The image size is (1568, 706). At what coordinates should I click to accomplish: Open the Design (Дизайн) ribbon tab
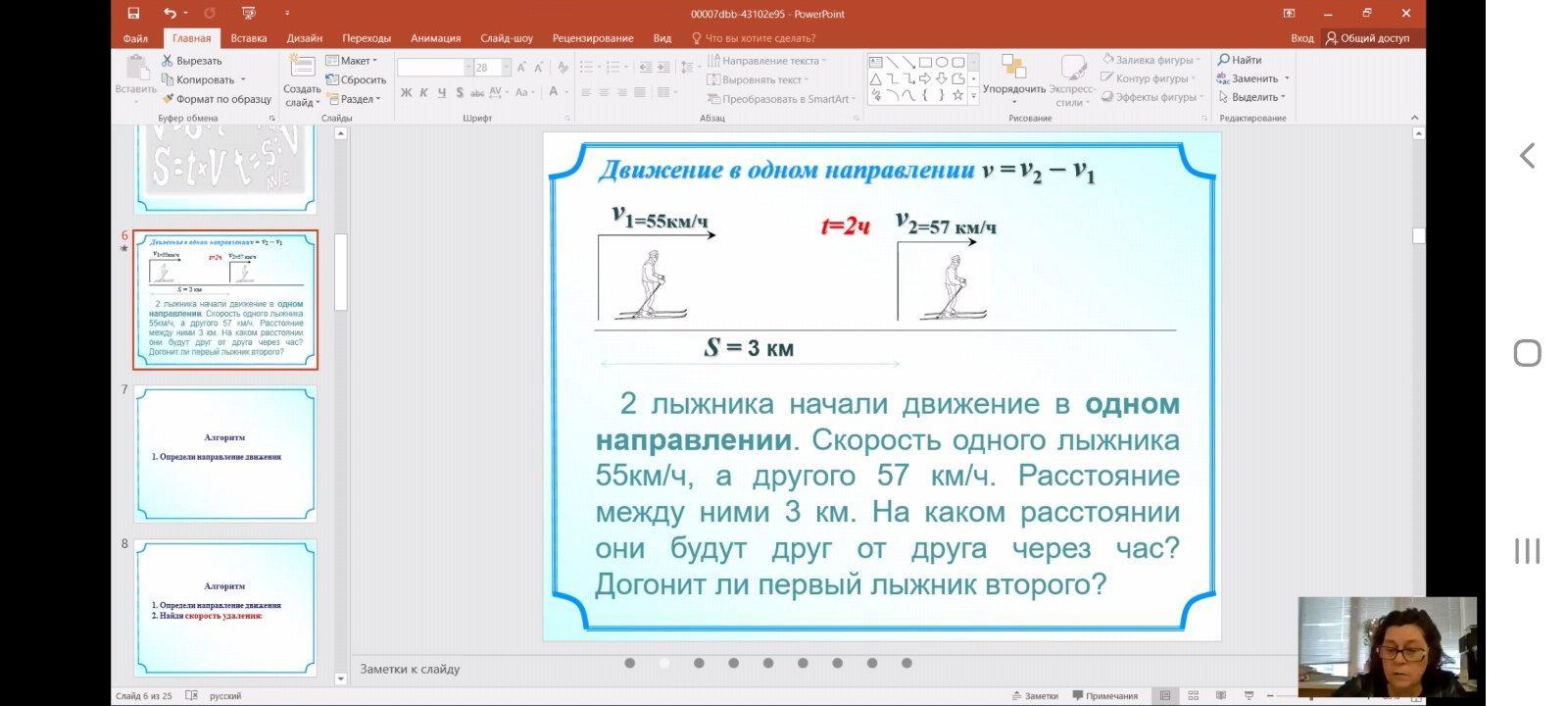[304, 38]
